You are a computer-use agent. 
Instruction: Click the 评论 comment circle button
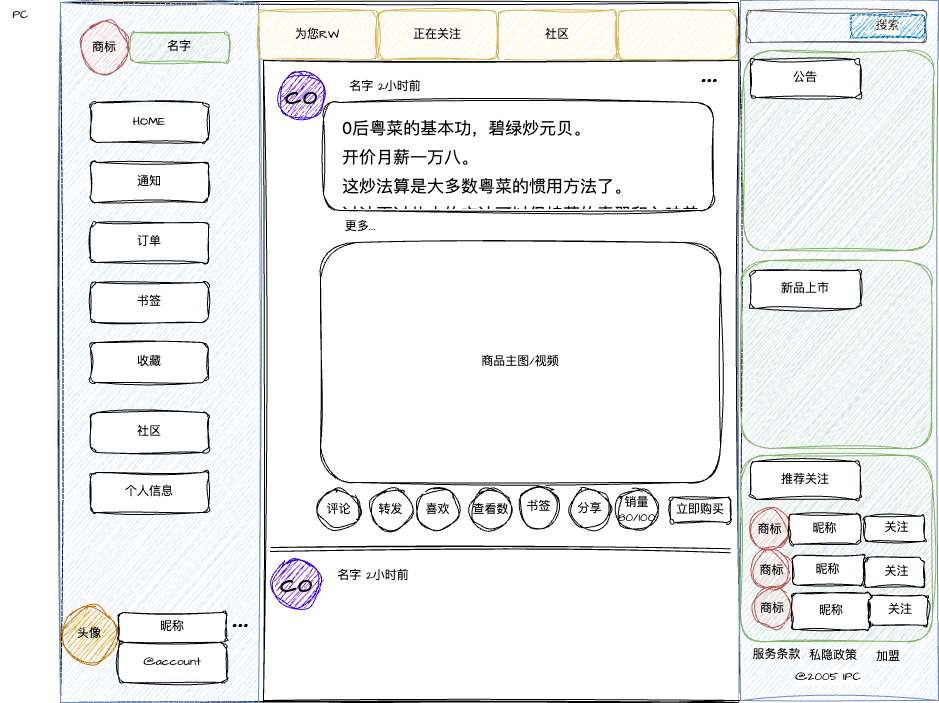[339, 508]
